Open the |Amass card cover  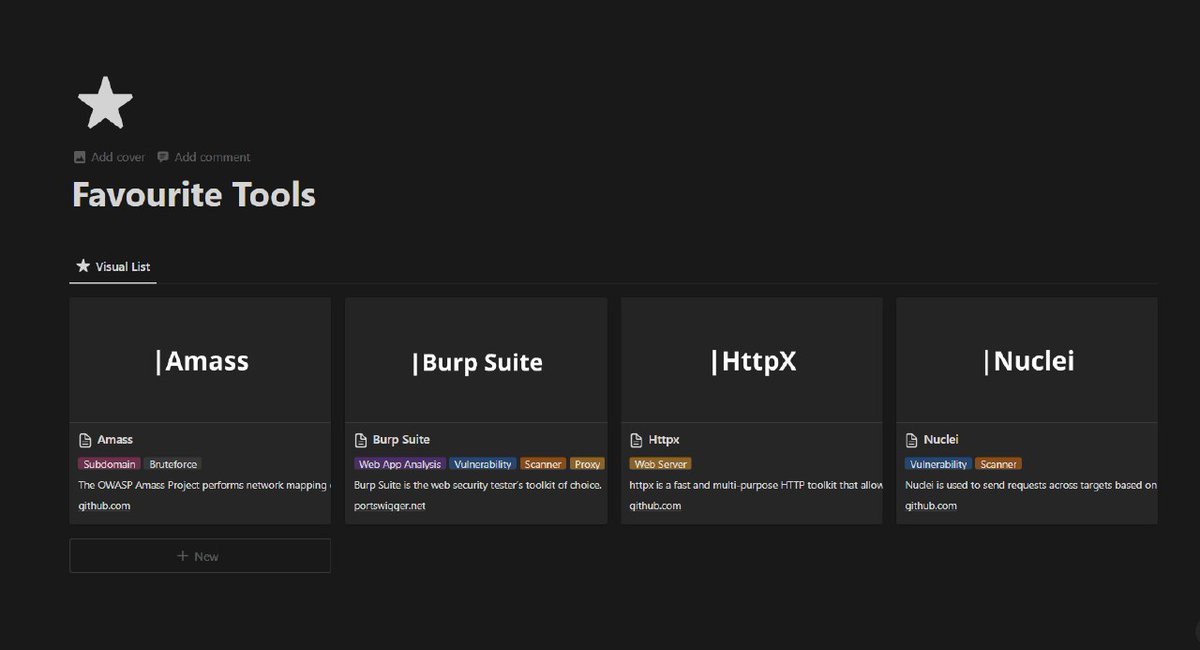tap(200, 360)
